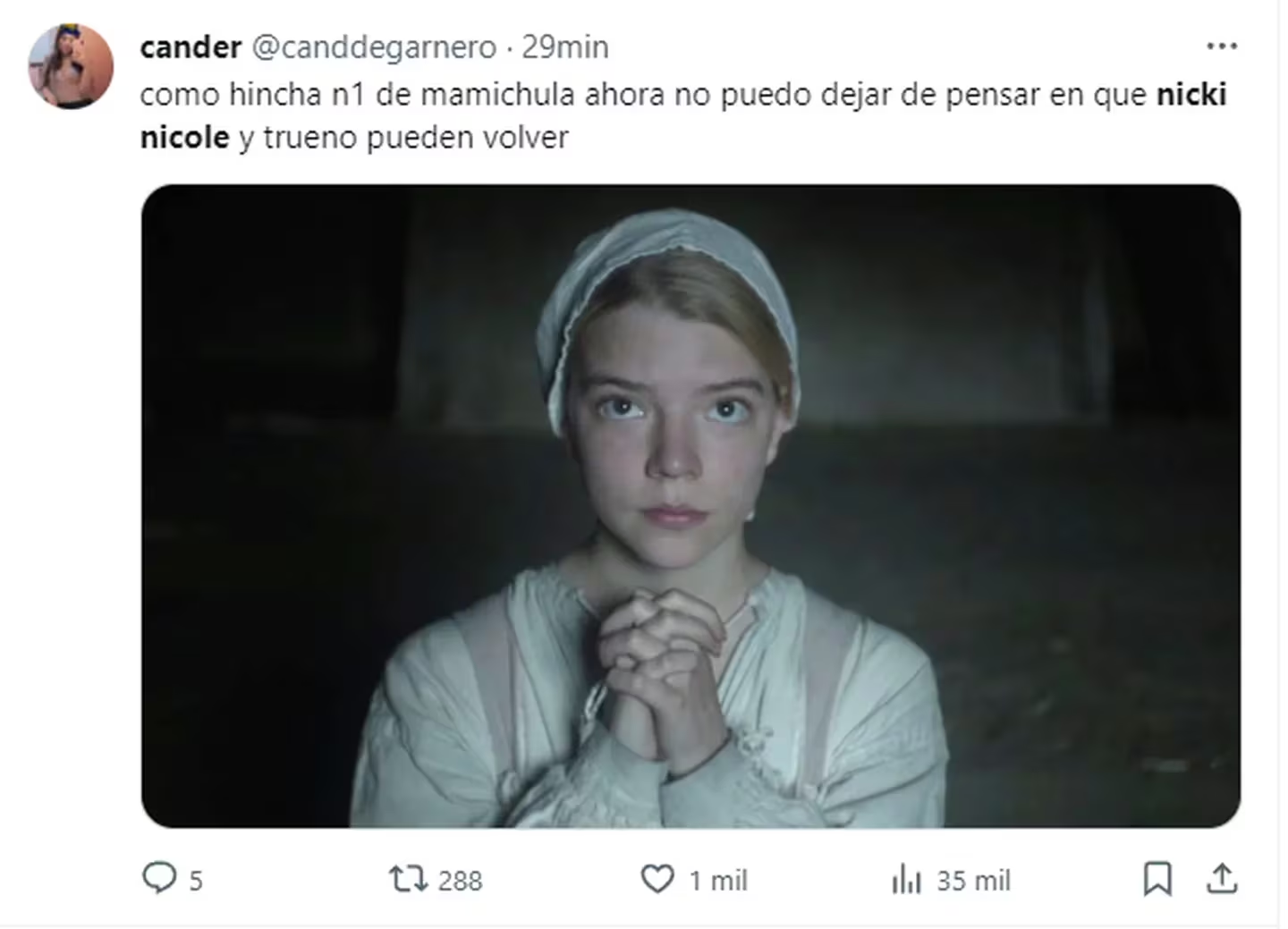Click the 288 retweet count
Viewport: 1288px width, 929px height.
point(460,881)
